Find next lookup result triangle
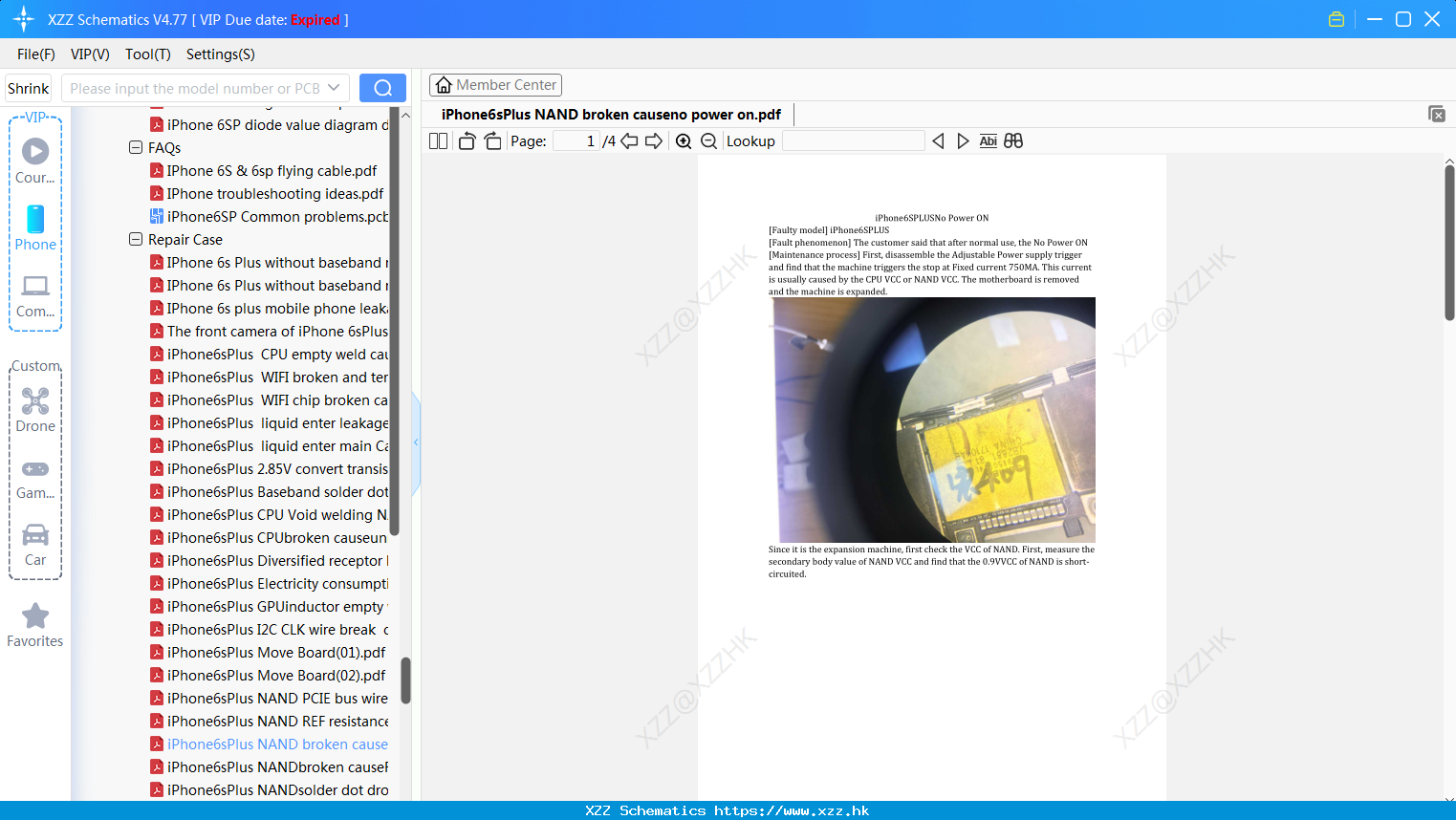The width and height of the screenshot is (1456, 820). (x=963, y=140)
